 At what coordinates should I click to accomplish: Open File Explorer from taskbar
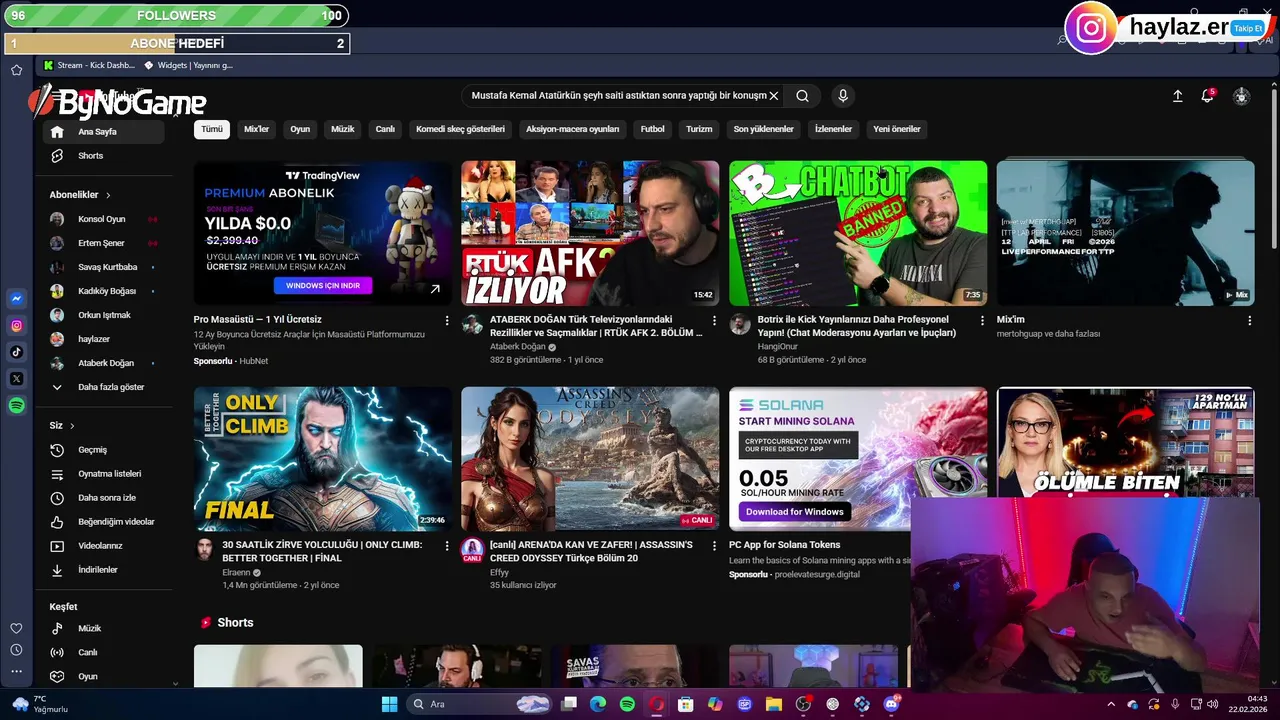tap(773, 704)
